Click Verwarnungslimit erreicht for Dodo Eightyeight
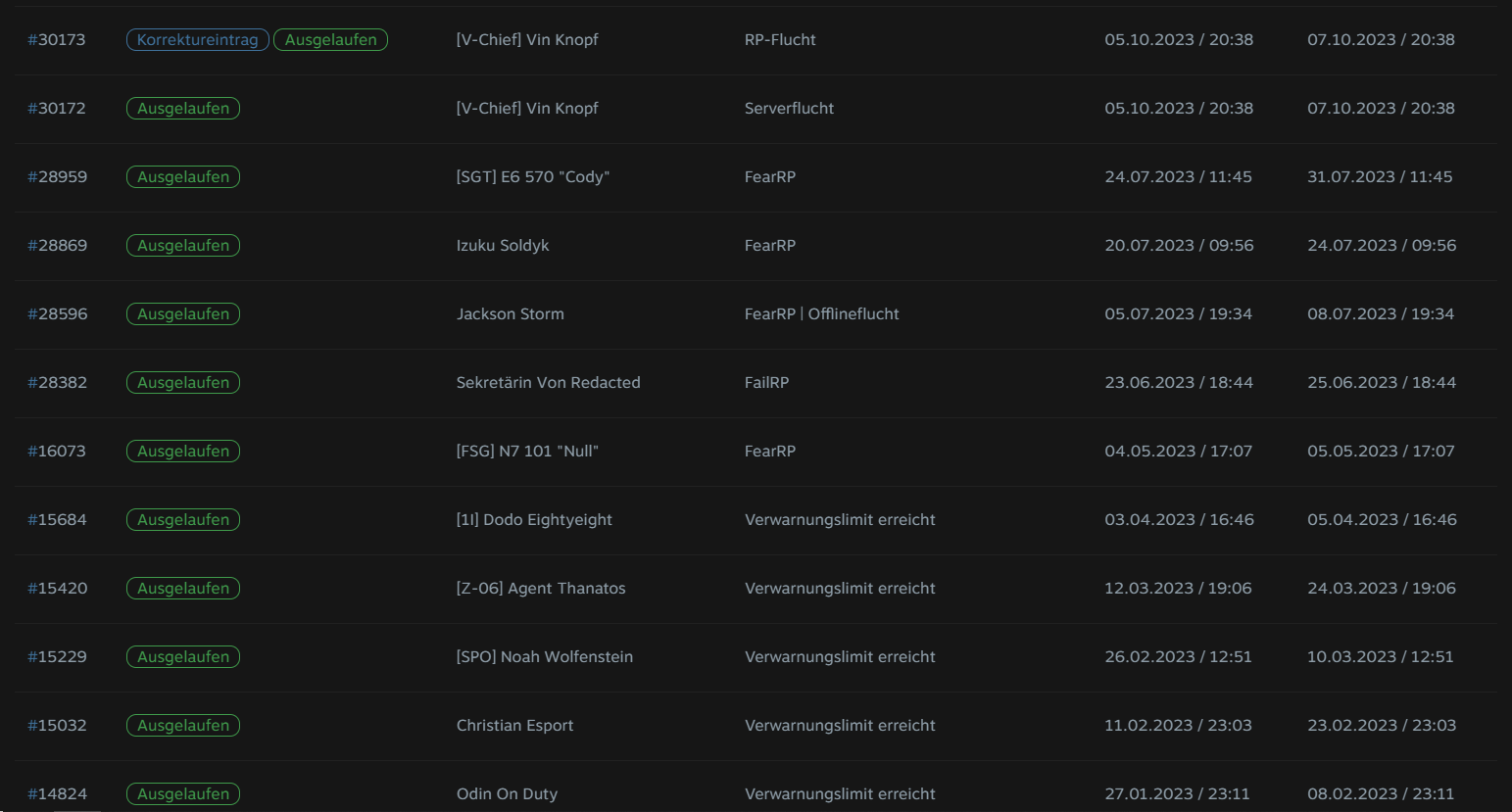Viewport: 1512px width, 812px height. (x=840, y=520)
